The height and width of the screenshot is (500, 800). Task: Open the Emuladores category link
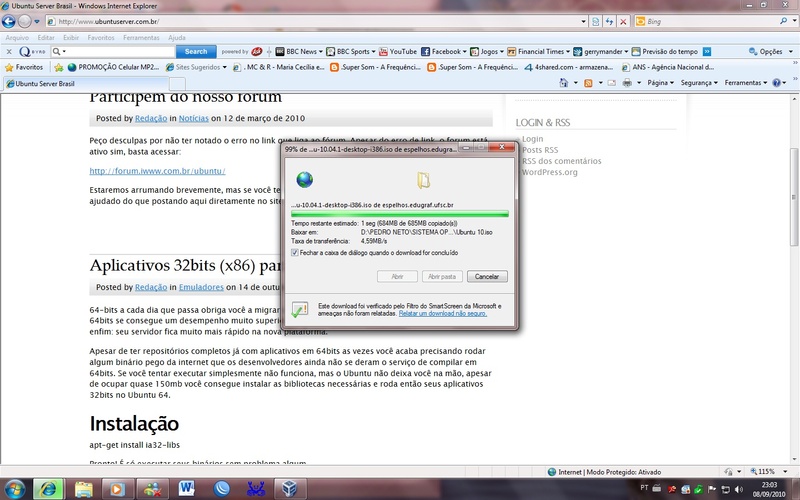[x=201, y=287]
